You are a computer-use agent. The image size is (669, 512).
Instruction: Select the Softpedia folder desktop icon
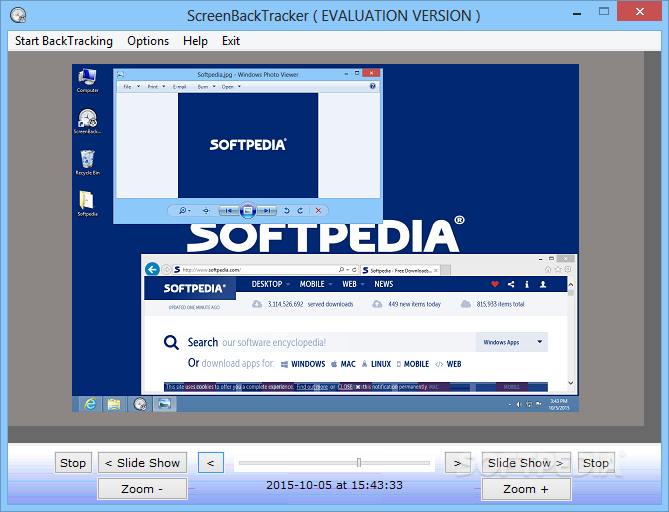pyautogui.click(x=87, y=204)
